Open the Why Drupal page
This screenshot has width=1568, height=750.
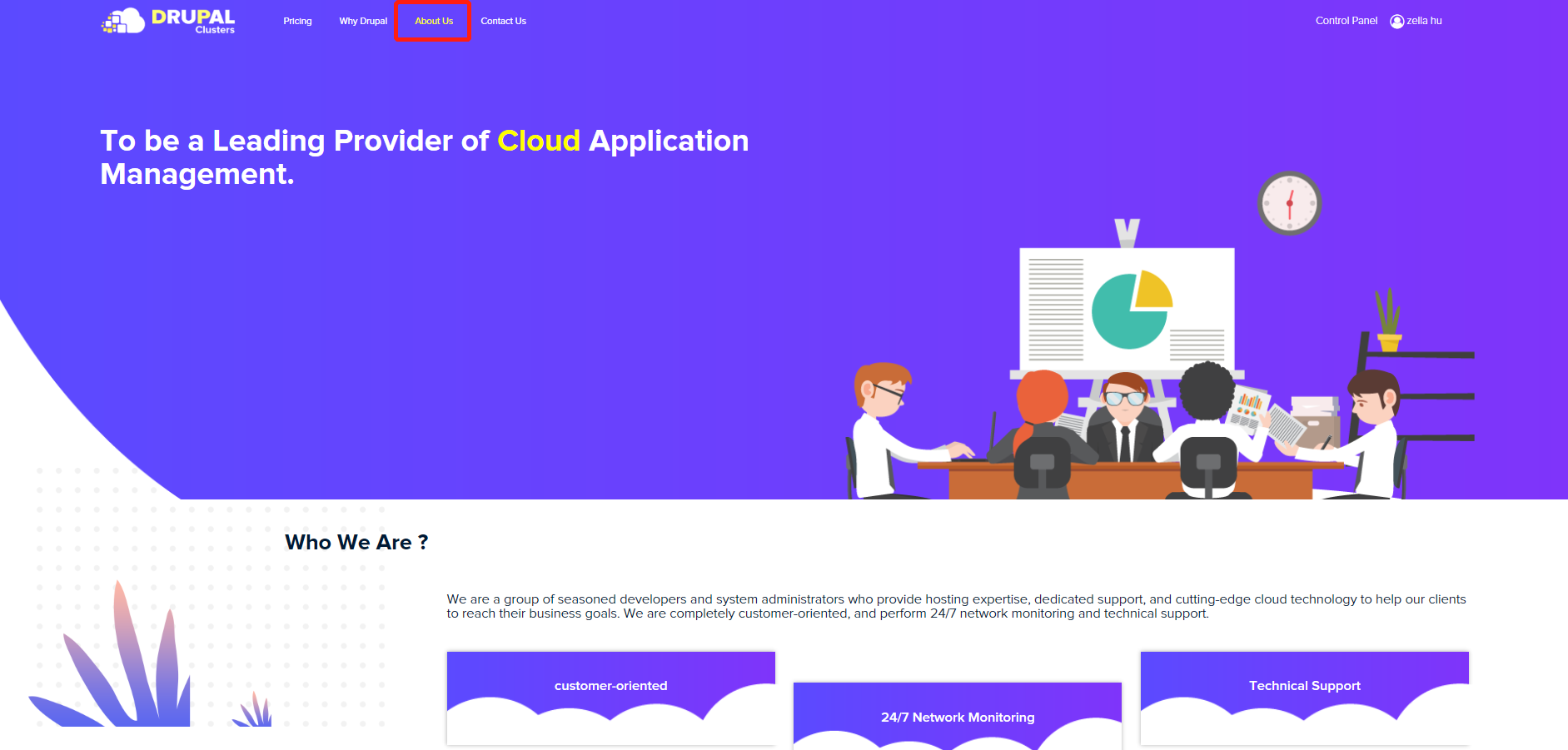click(363, 21)
